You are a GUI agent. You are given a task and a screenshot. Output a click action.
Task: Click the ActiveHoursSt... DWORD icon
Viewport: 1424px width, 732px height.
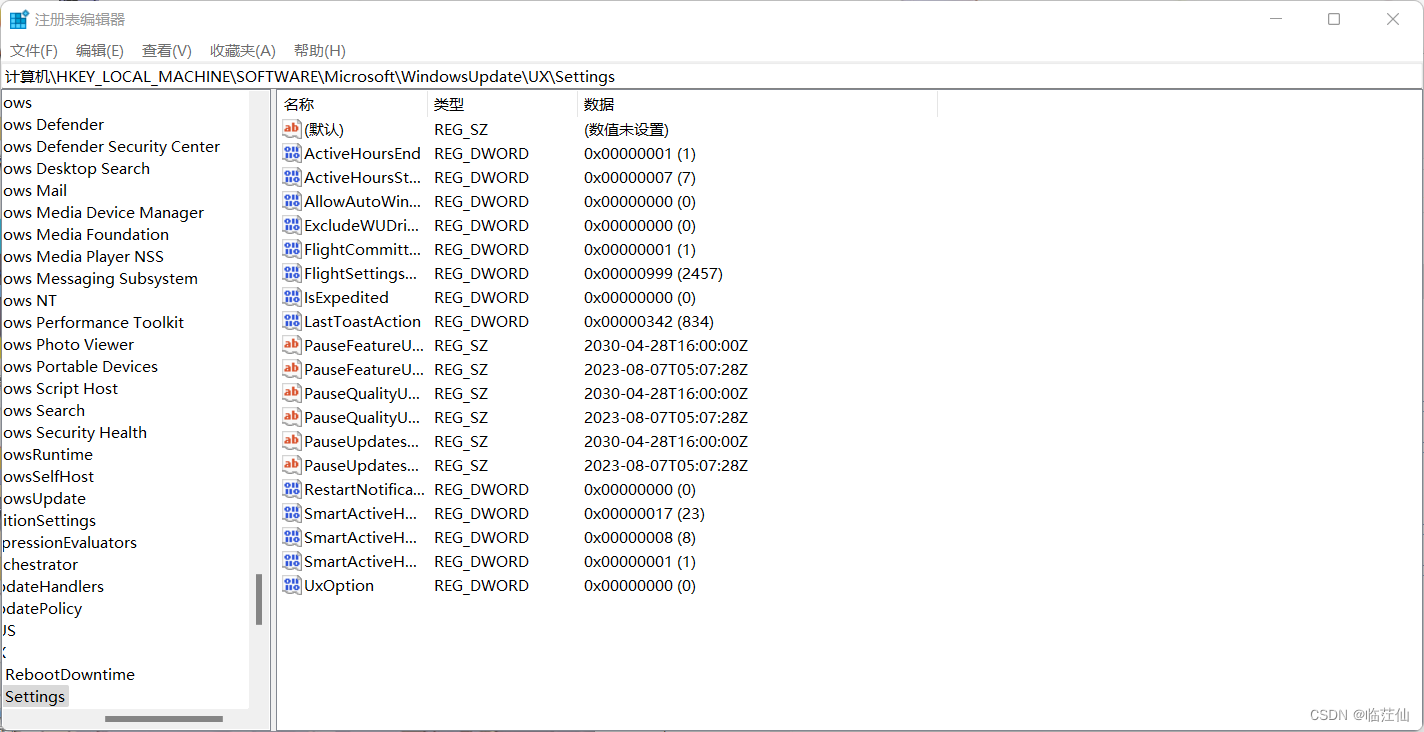pos(292,177)
